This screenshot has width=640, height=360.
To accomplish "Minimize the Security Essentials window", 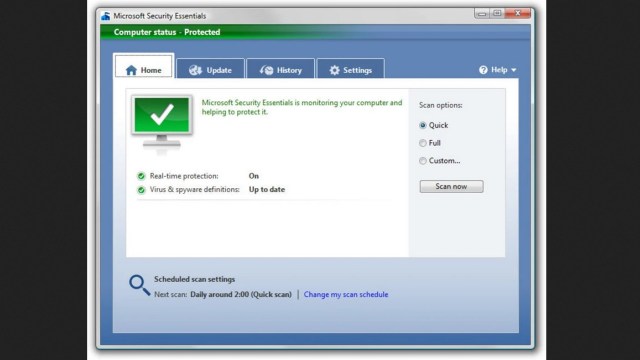I will tap(482, 13).
